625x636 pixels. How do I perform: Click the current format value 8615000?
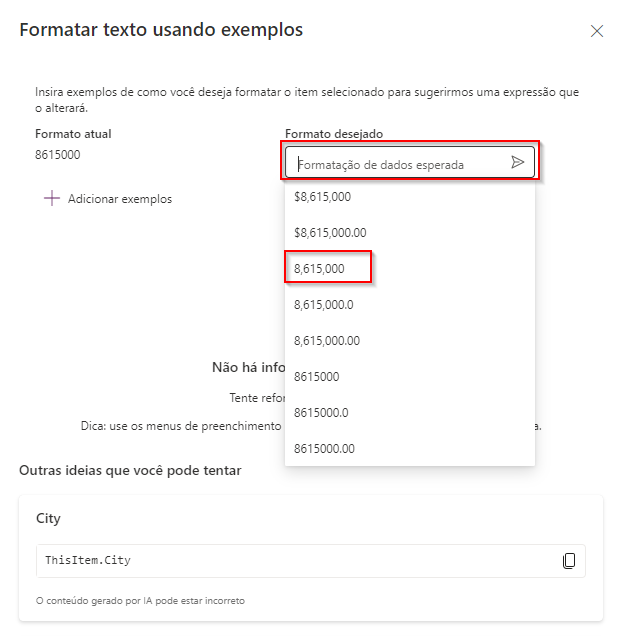tap(58, 155)
